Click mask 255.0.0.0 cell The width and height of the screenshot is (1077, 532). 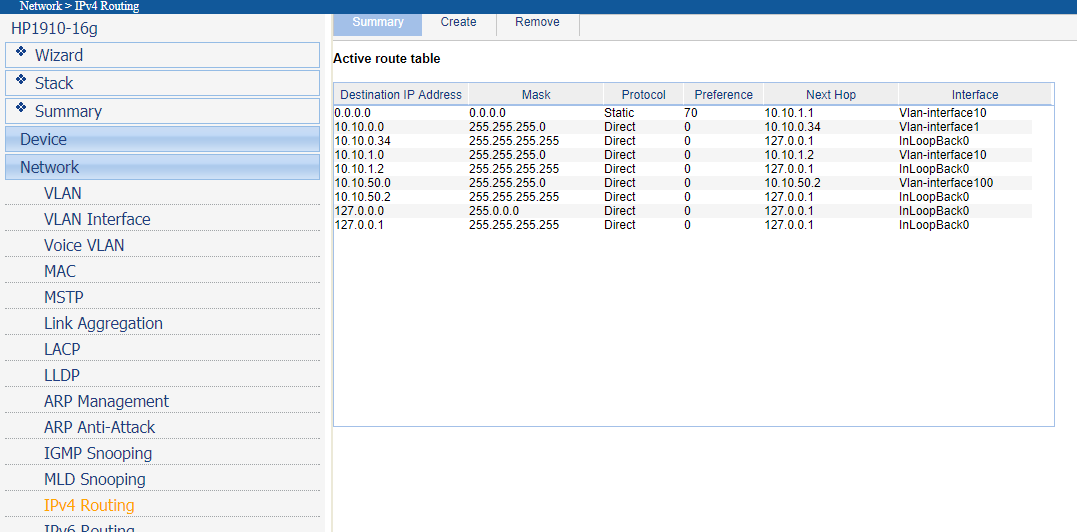[x=494, y=211]
